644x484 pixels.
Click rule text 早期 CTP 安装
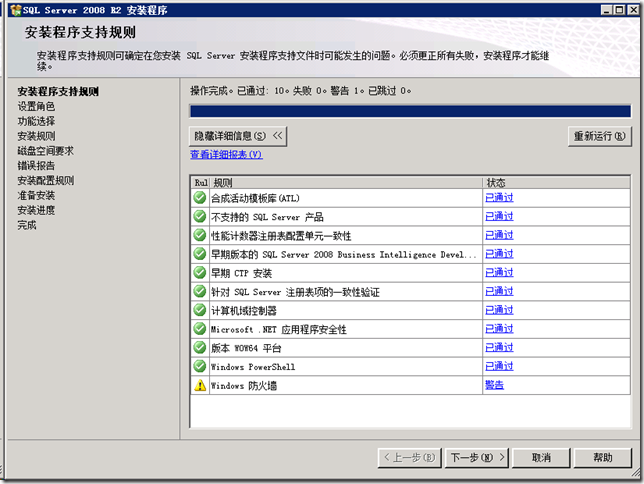pyautogui.click(x=242, y=273)
